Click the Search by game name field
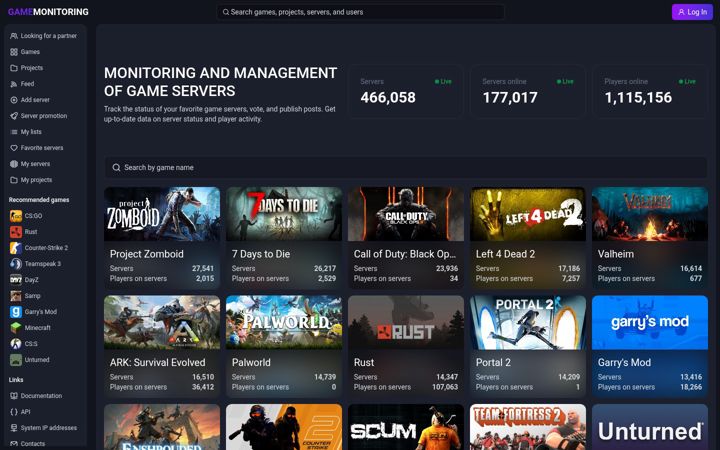720x450 pixels. 406,168
